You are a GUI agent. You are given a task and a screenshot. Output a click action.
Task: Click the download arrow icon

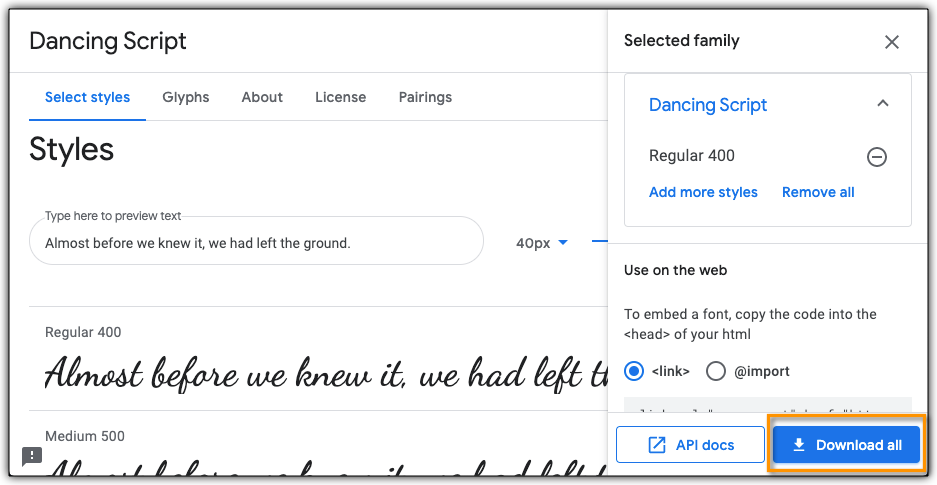(799, 445)
